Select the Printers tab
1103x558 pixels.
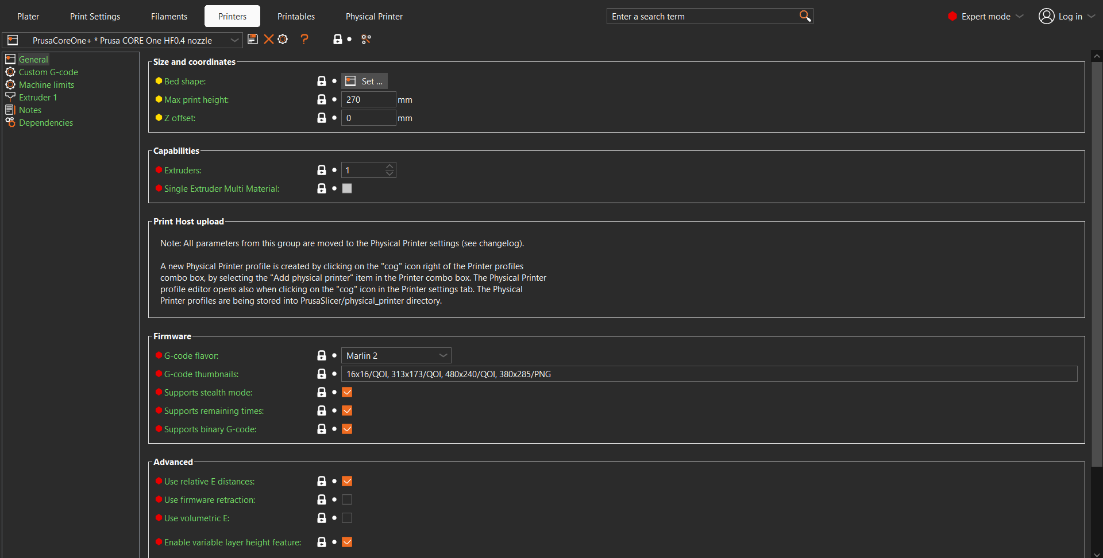coord(232,16)
